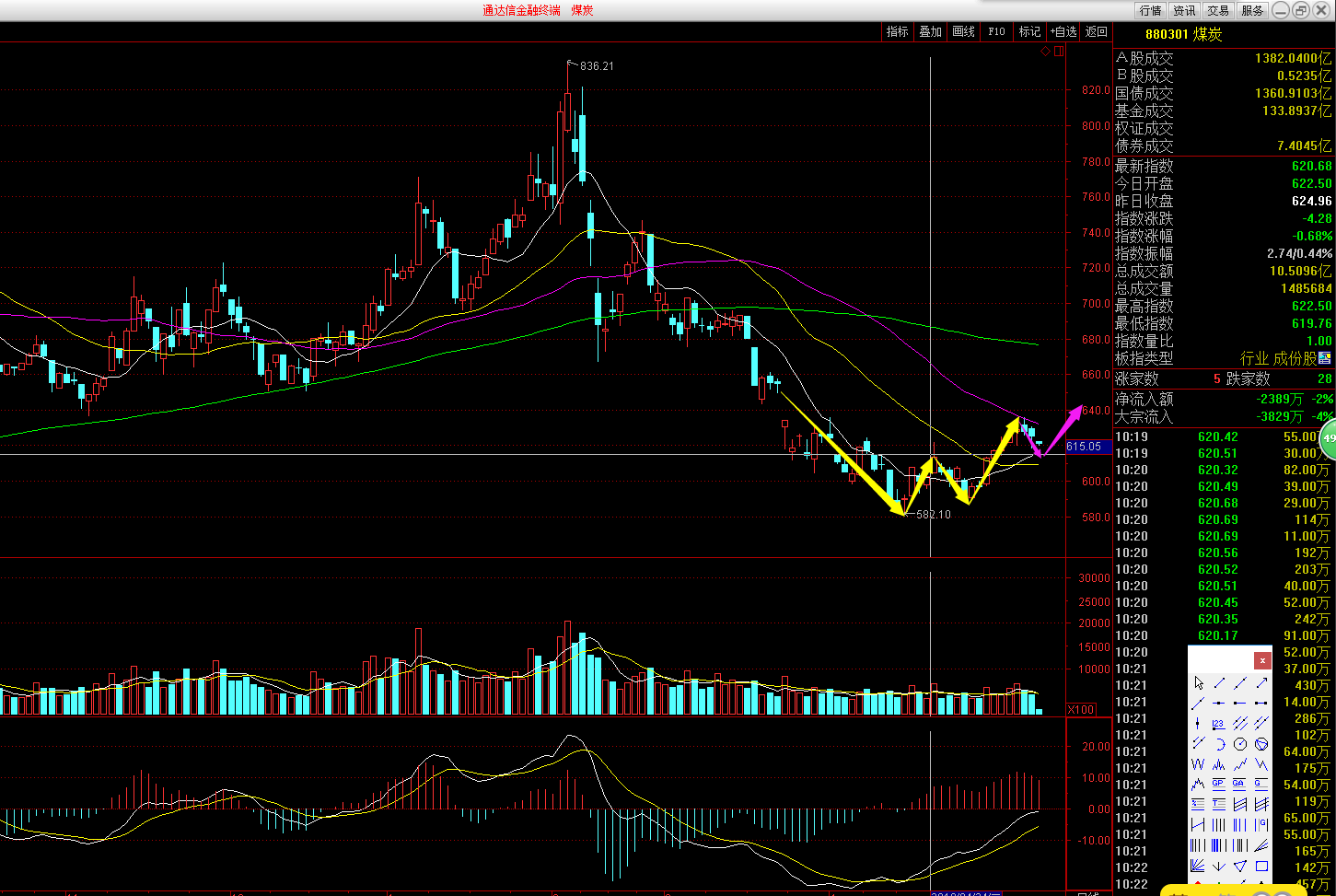
Task: Click the 跌家数 28 count
Action: point(1324,378)
